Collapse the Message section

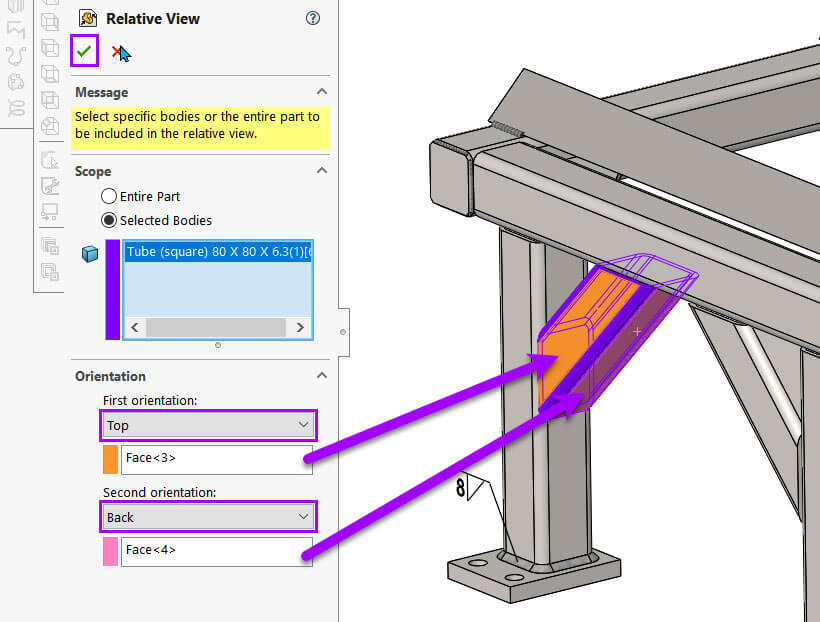[322, 91]
